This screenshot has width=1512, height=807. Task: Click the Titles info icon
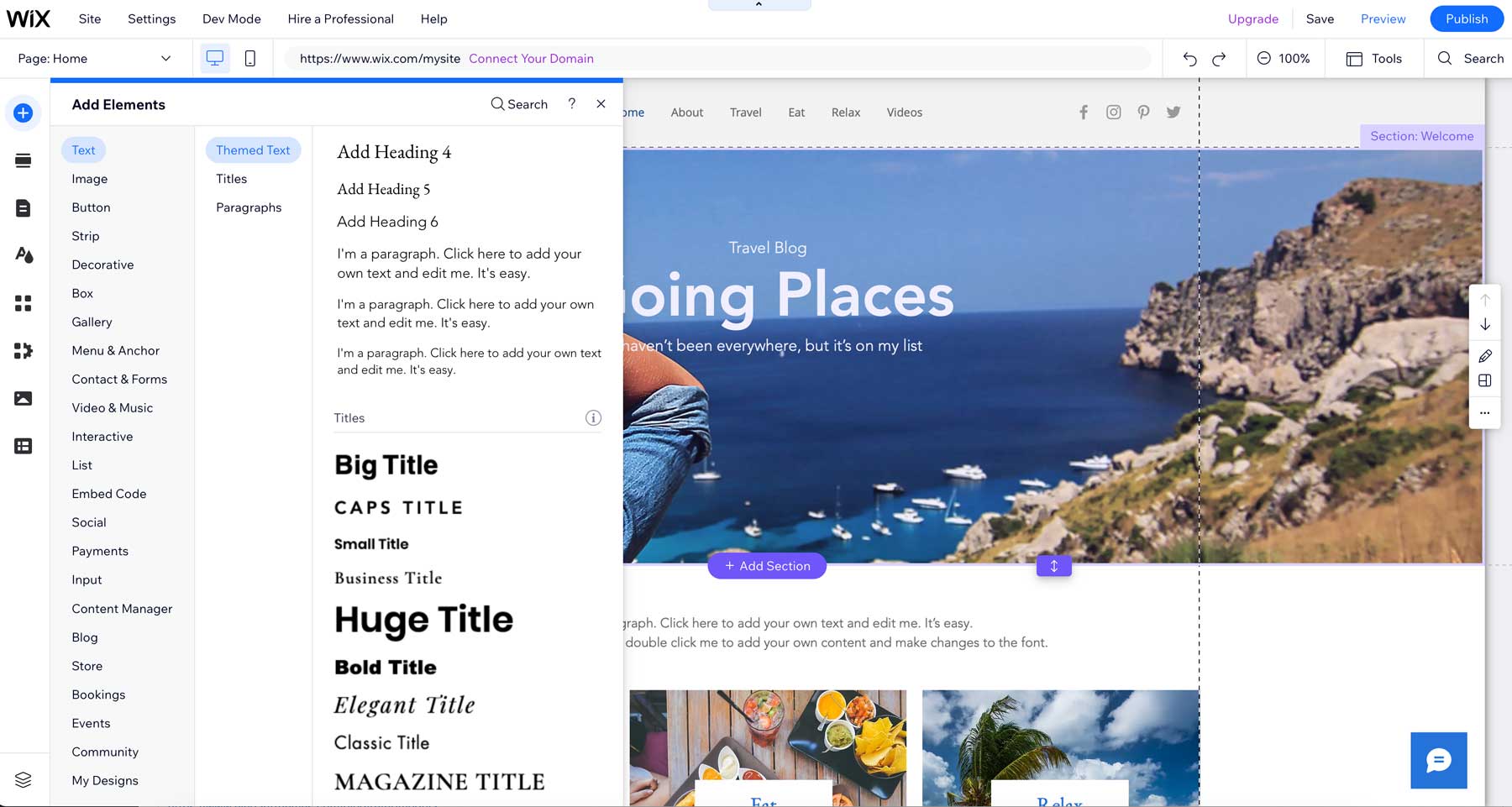593,418
